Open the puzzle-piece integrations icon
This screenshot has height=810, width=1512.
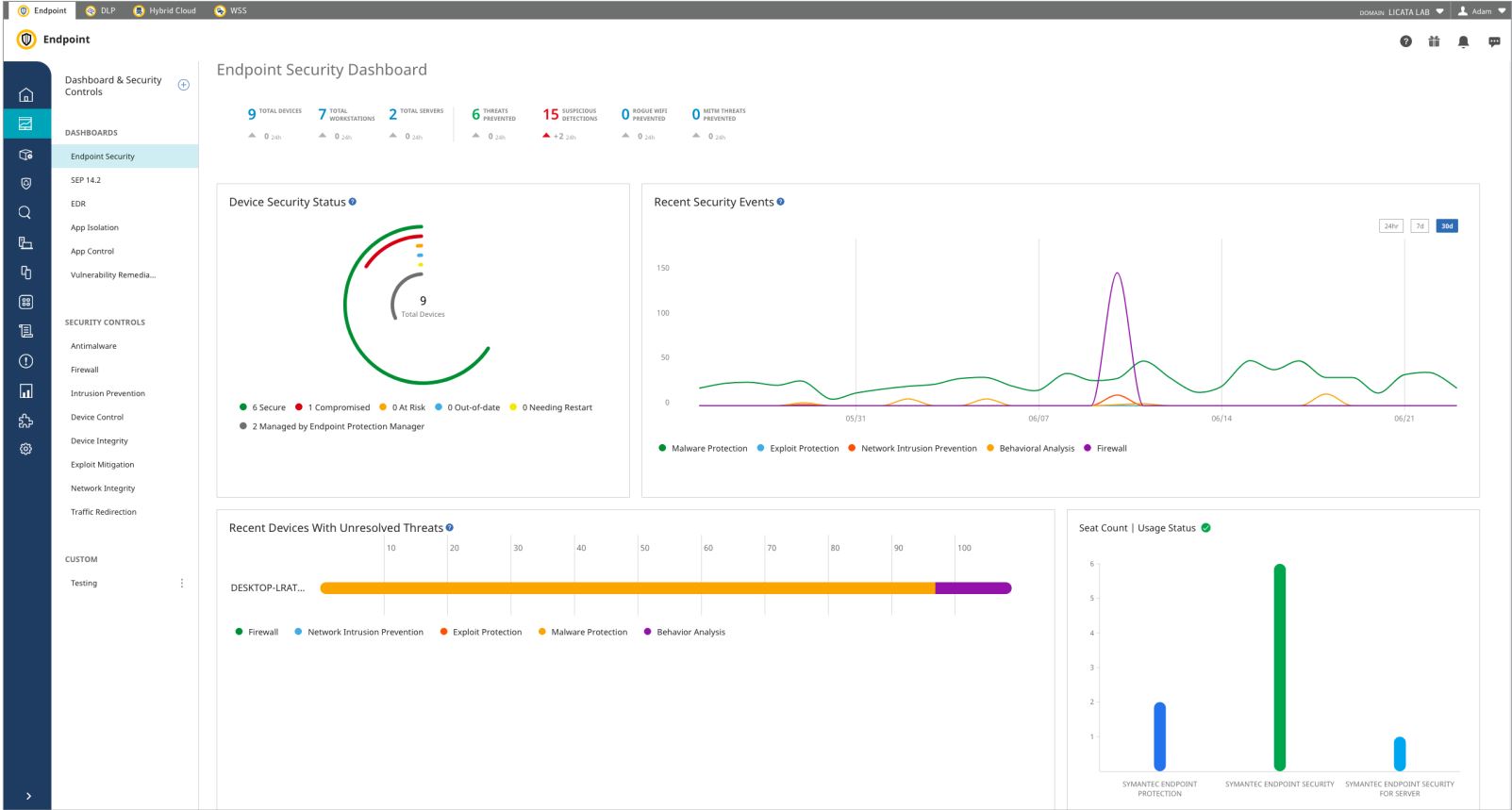point(25,421)
